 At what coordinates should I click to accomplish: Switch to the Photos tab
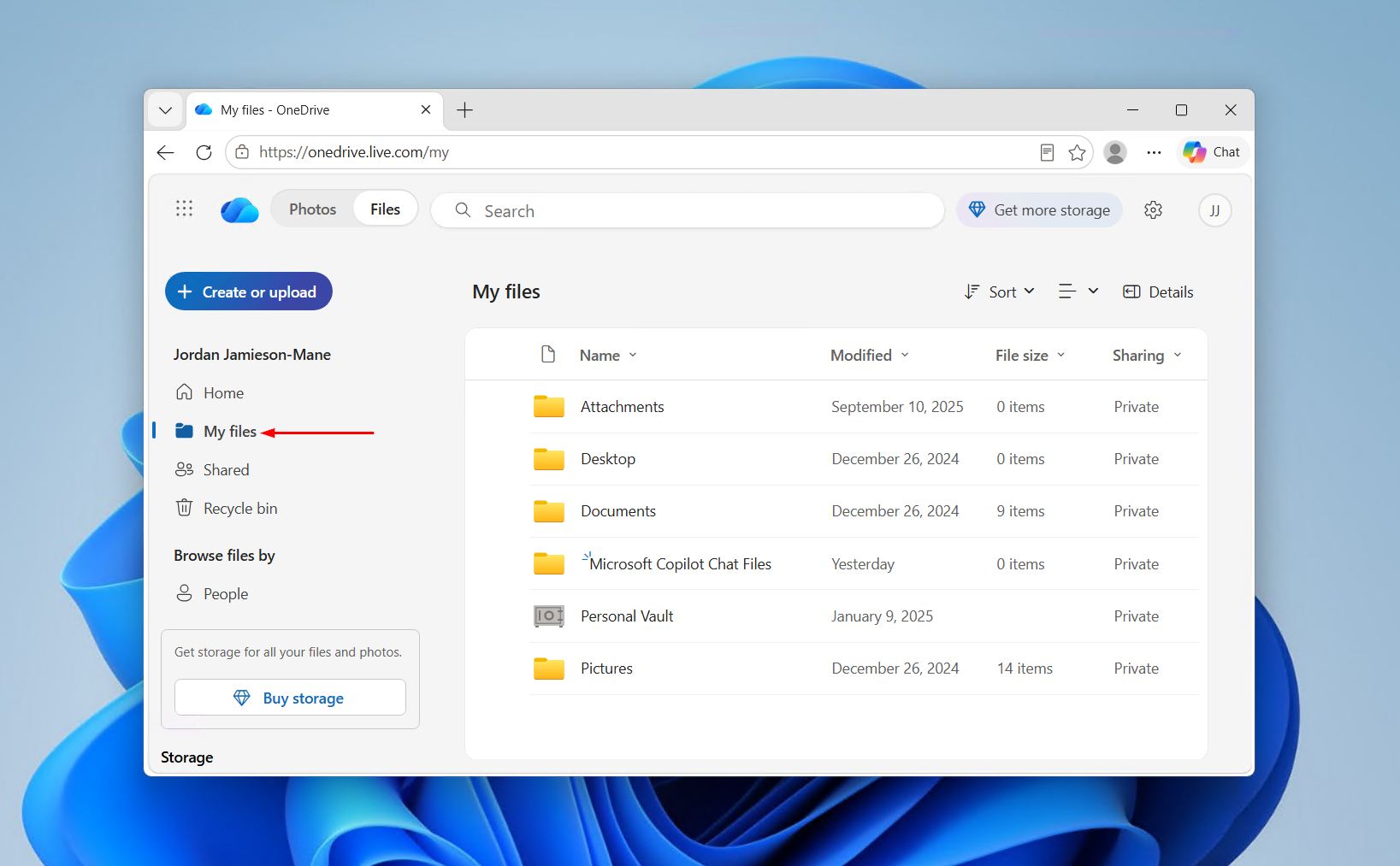pos(312,209)
